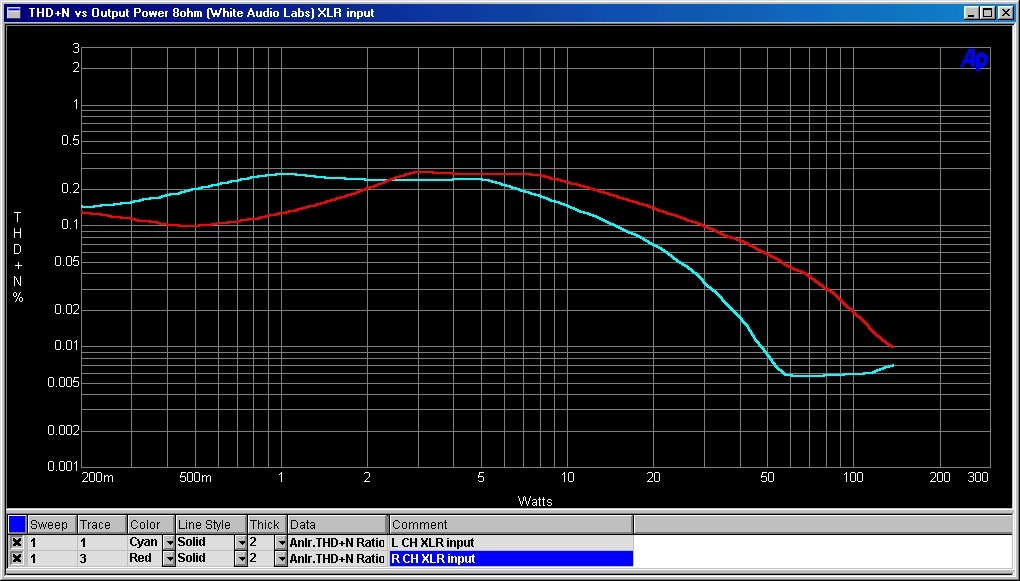The width and height of the screenshot is (1020, 581).
Task: Click the '0.005' y-axis label
Action: 62,382
